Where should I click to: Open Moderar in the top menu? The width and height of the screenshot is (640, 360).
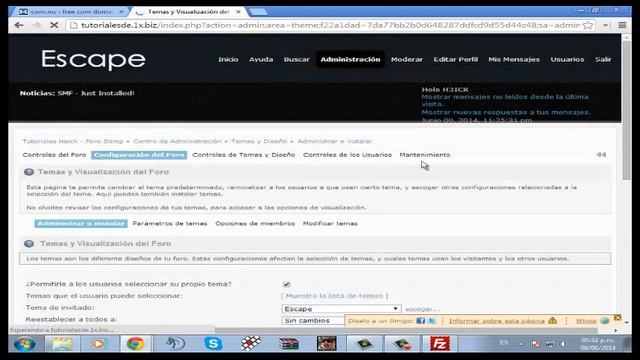[407, 60]
